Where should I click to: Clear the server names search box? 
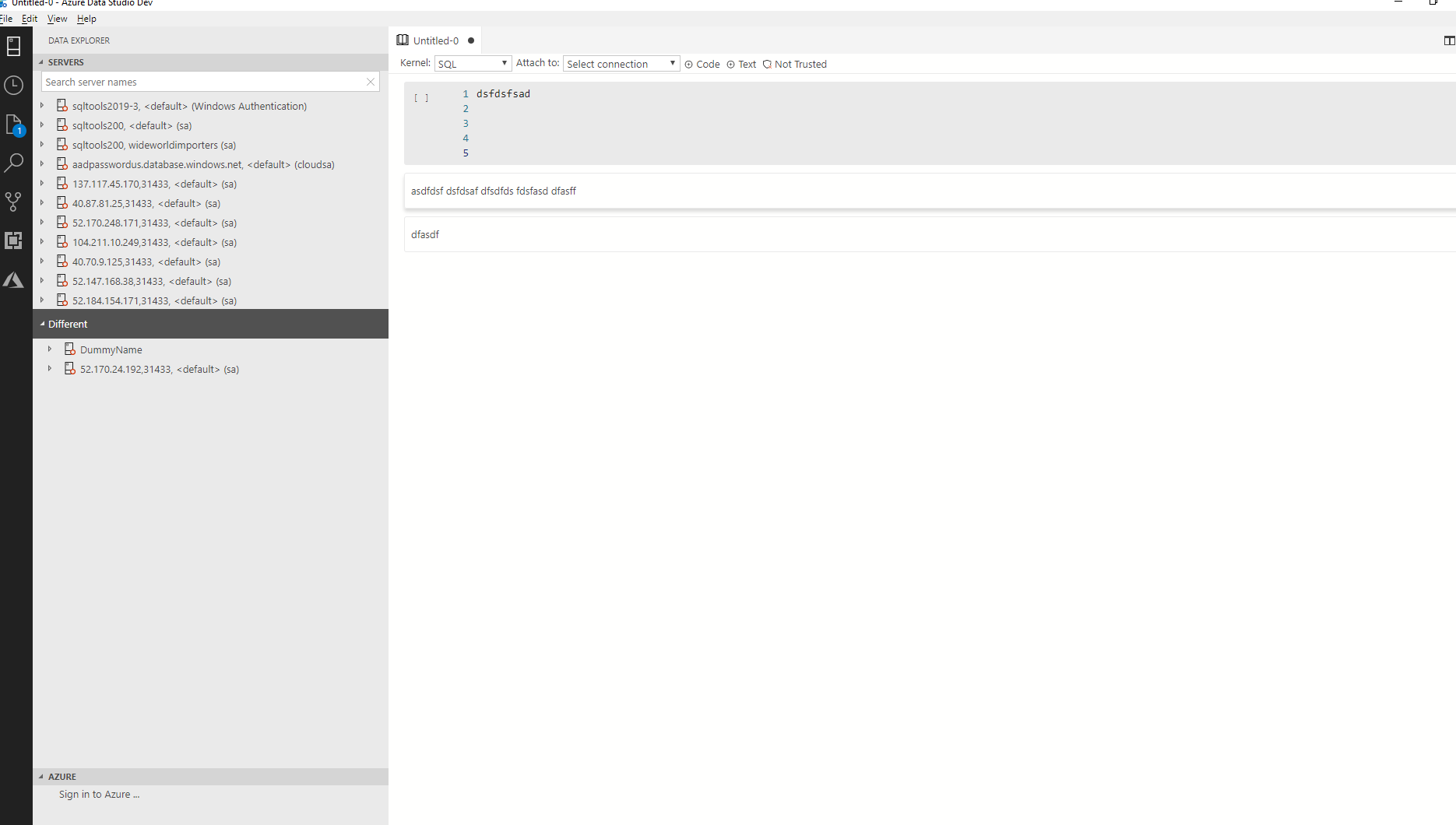(x=371, y=82)
